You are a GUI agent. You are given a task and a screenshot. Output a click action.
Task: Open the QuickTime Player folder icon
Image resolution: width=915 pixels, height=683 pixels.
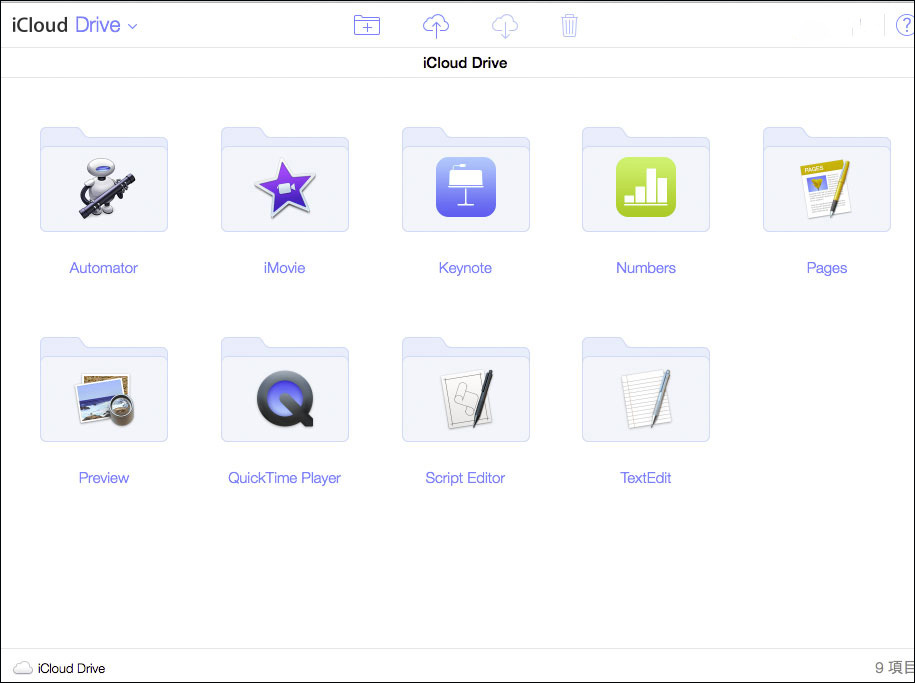pos(285,390)
